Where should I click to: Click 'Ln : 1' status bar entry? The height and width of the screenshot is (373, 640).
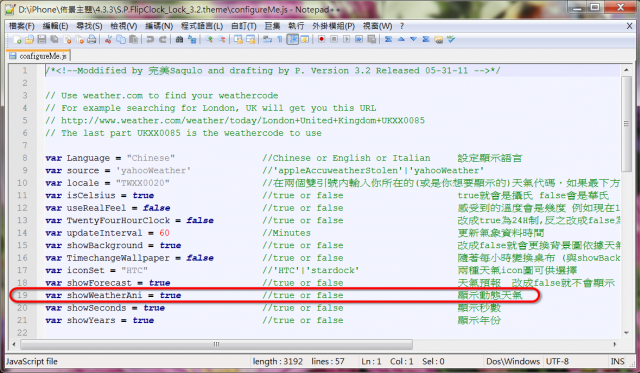(x=371, y=362)
